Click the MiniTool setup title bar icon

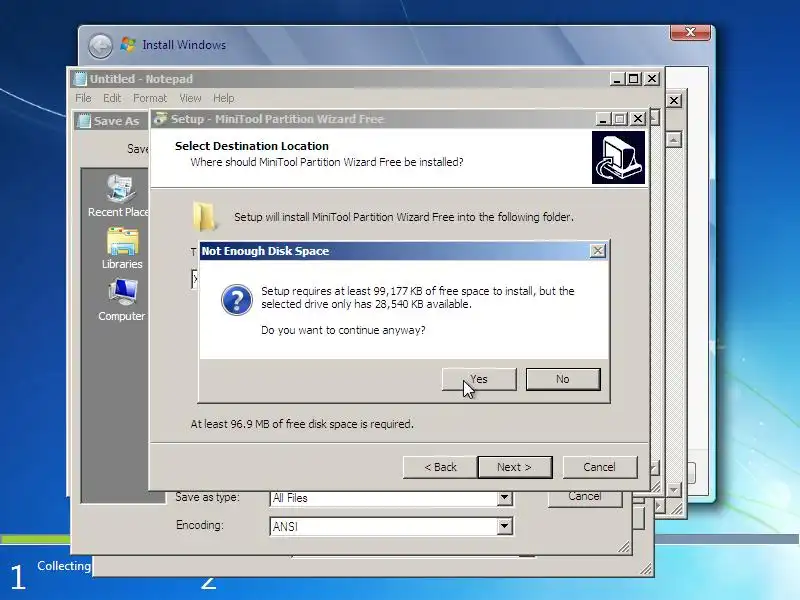pyautogui.click(x=160, y=119)
